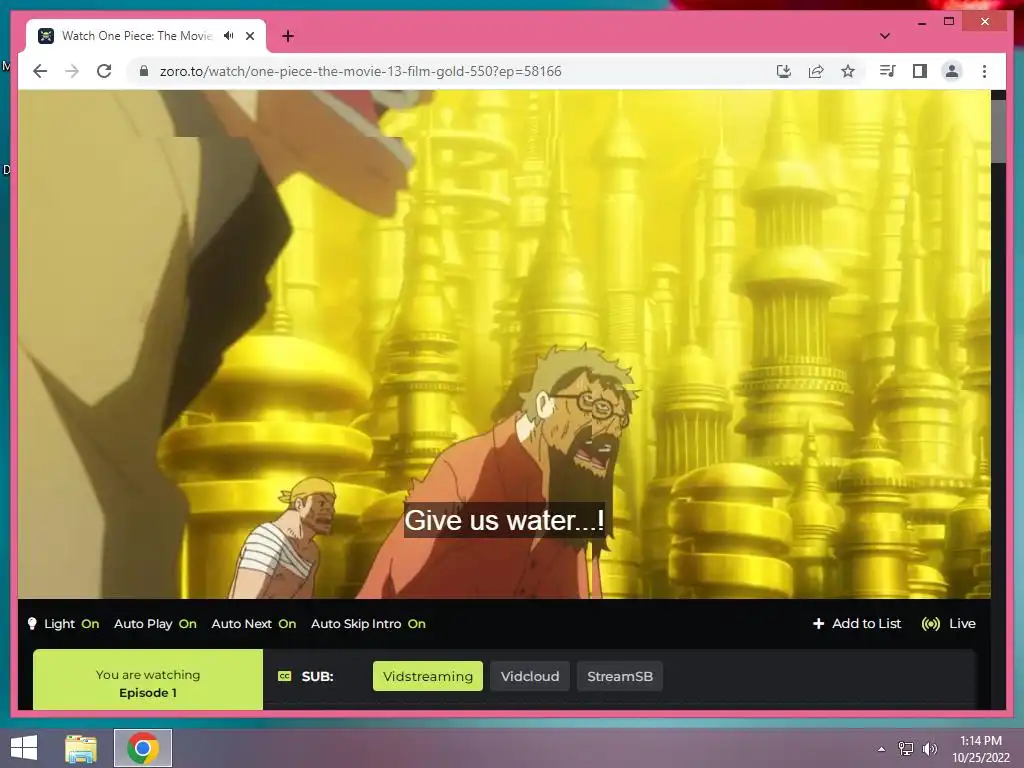1024x768 pixels.
Task: Toggle the Light setting
Action: point(71,624)
